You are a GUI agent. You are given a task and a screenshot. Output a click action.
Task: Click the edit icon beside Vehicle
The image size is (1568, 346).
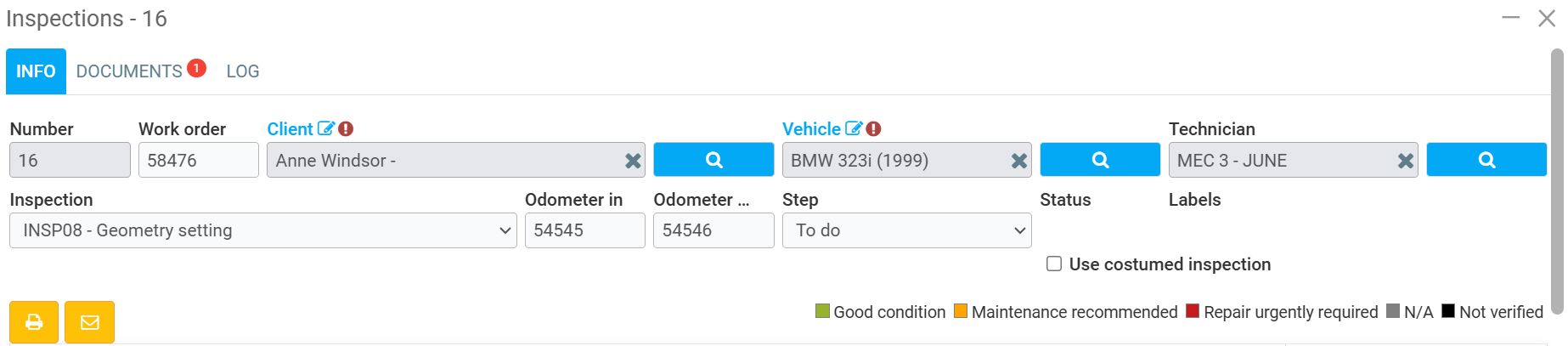(853, 129)
